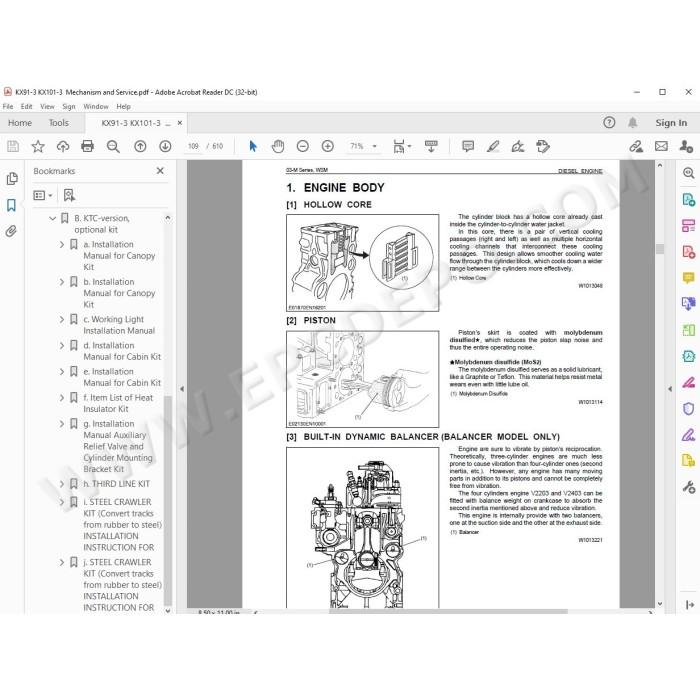Click Sign In
This screenshot has height=700, width=700.
(671, 123)
